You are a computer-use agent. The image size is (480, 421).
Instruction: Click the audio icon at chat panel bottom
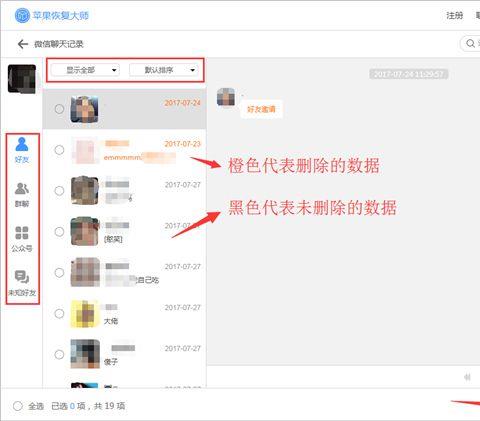(x=467, y=377)
